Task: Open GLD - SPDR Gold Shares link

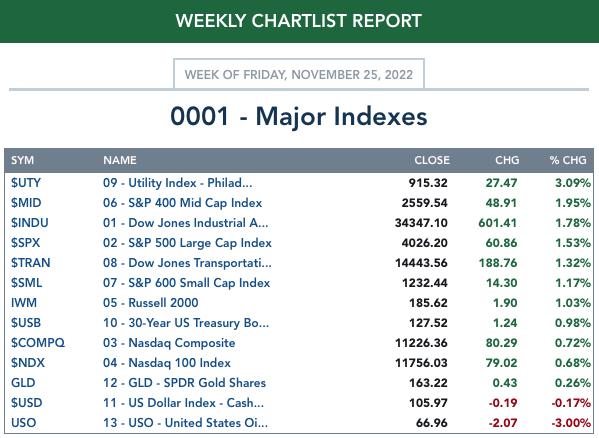Action: 184,383
